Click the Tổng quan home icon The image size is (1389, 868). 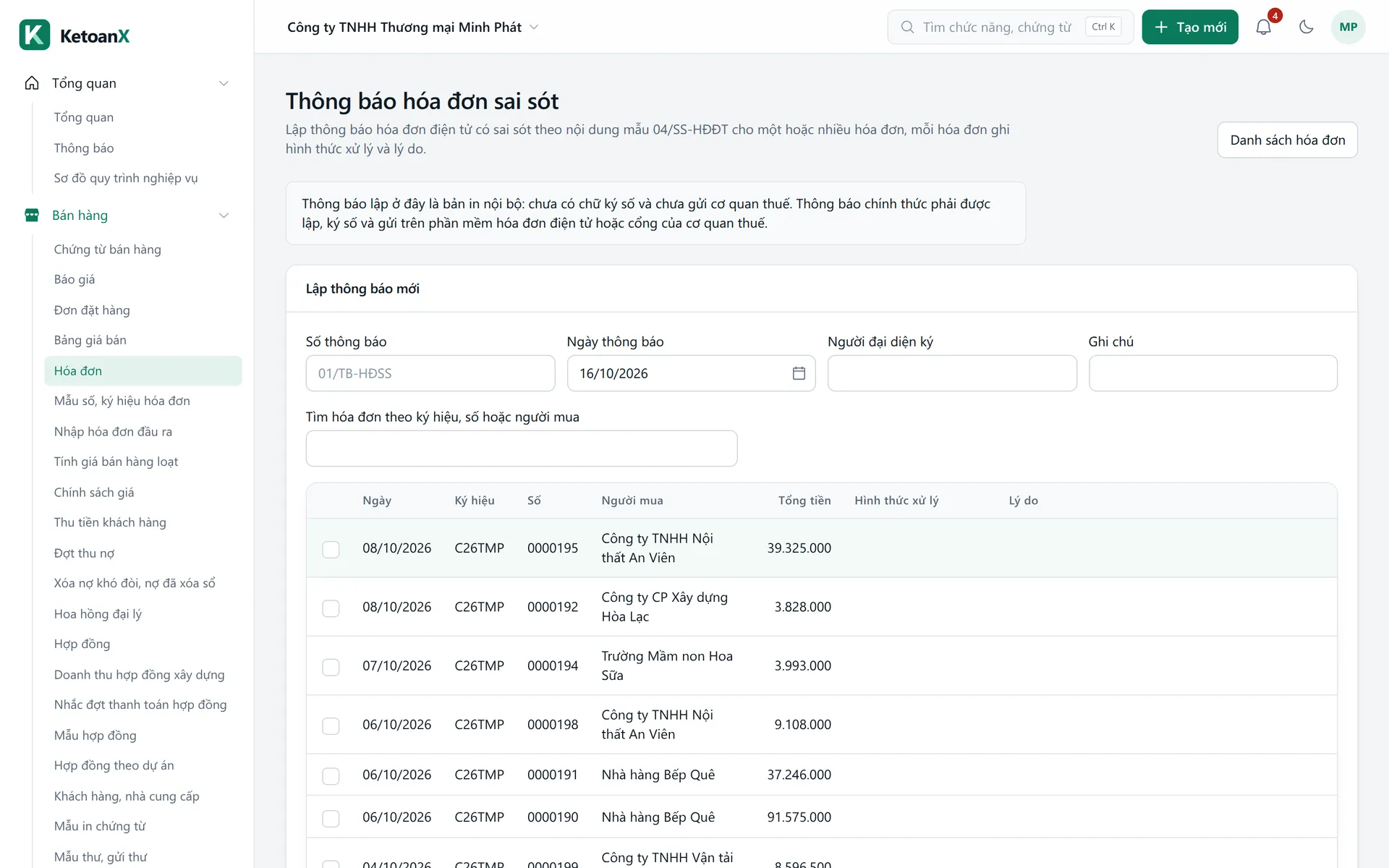[x=32, y=83]
